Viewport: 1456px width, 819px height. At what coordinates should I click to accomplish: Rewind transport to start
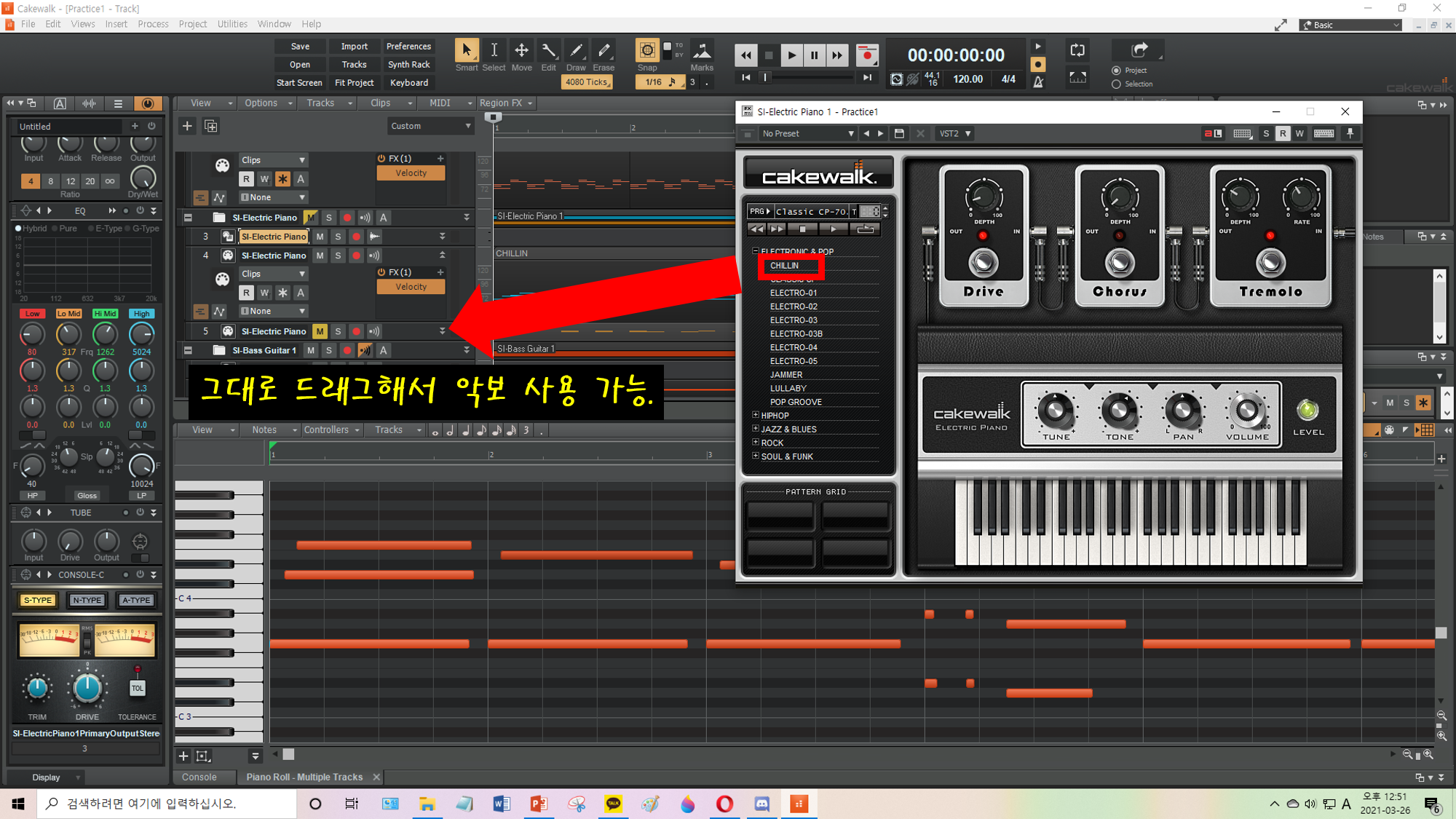tap(745, 55)
